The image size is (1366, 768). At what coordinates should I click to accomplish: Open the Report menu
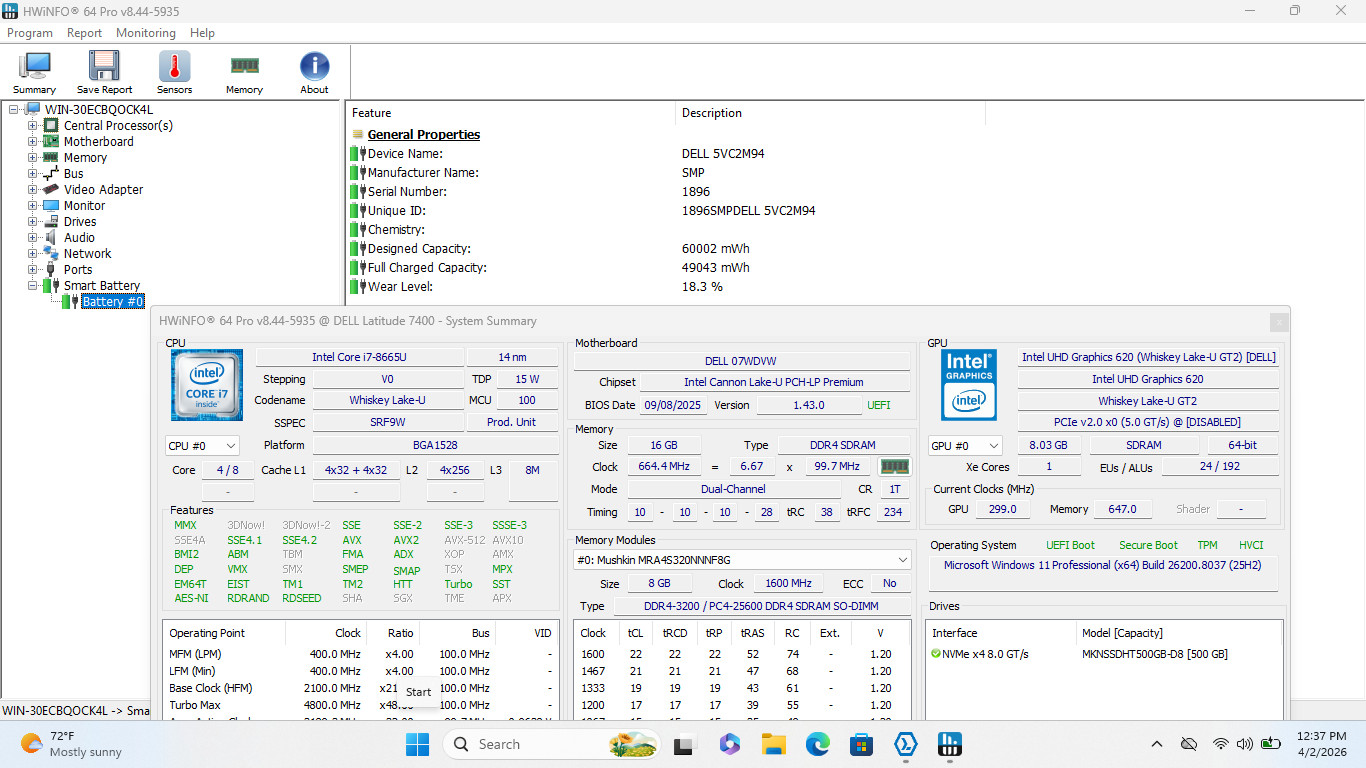pyautogui.click(x=84, y=33)
